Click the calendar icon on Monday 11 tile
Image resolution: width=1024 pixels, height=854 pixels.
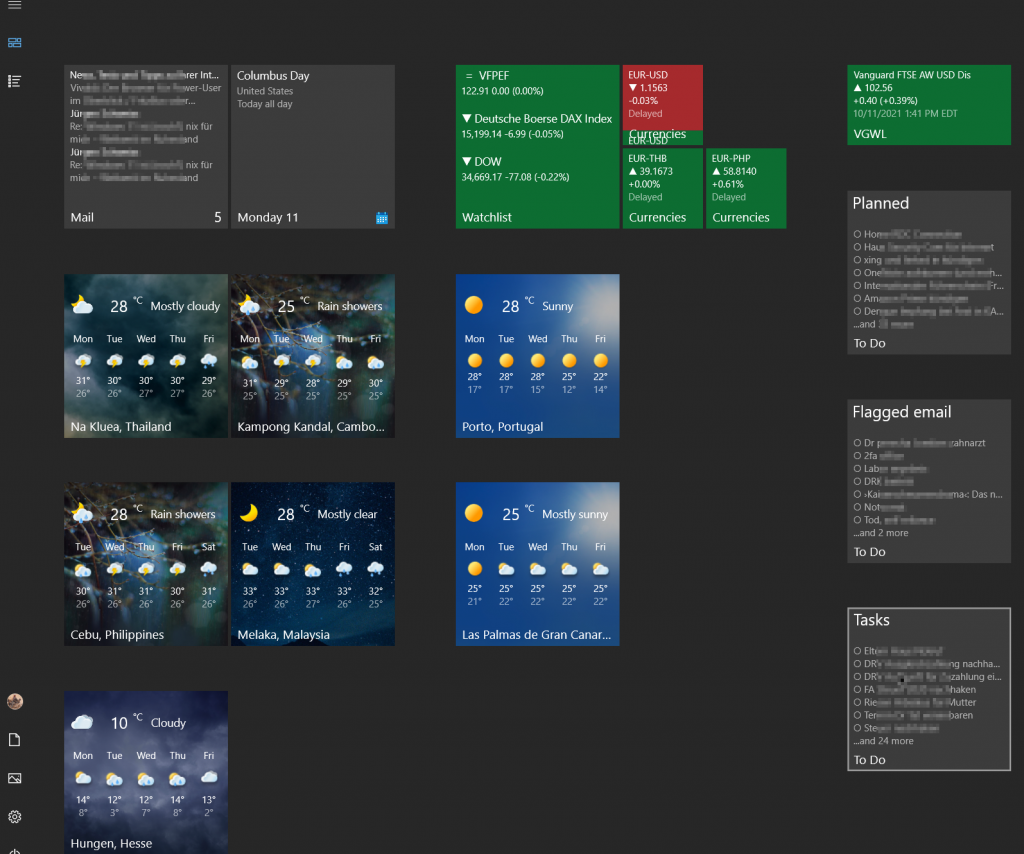point(381,217)
